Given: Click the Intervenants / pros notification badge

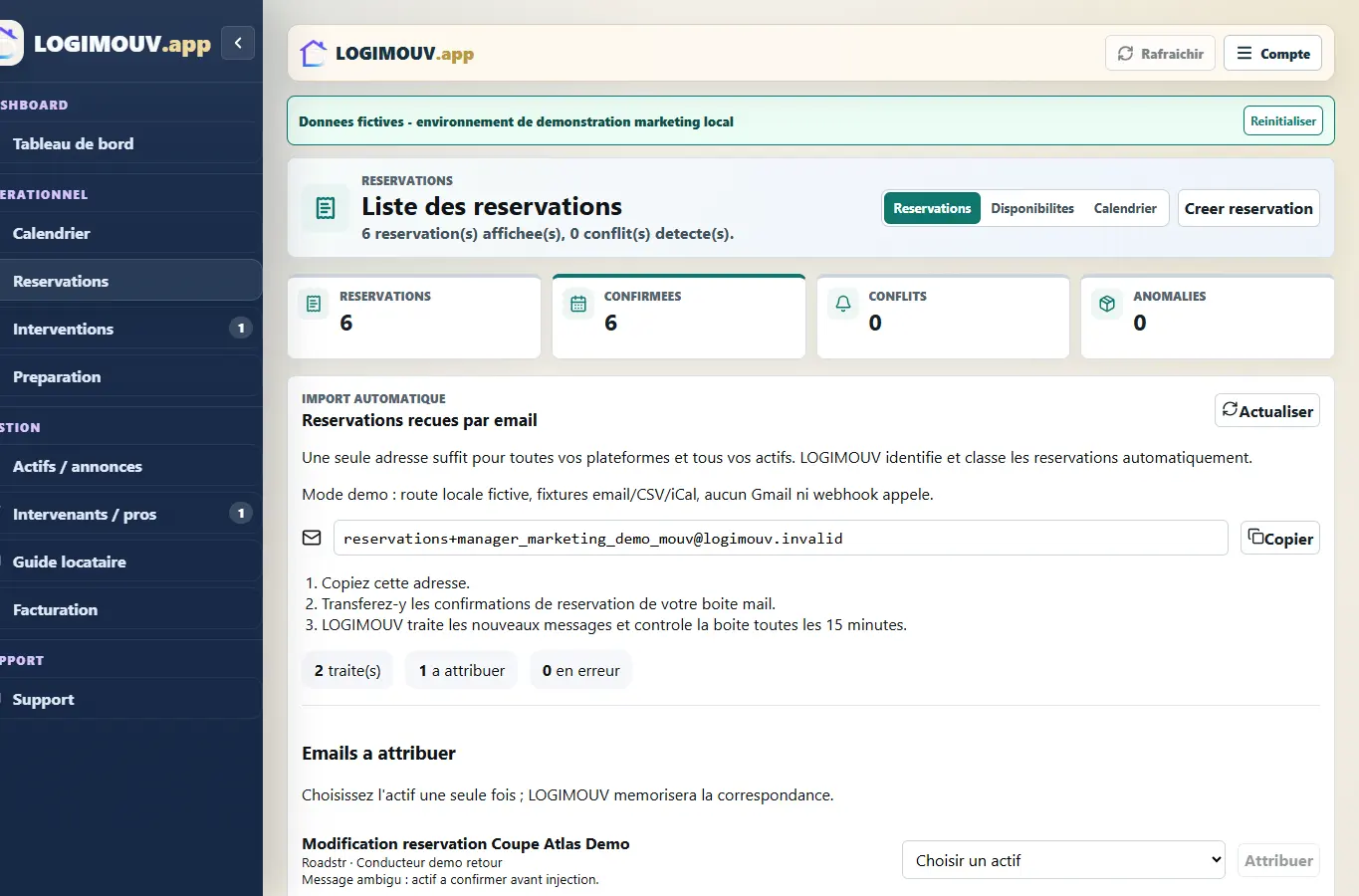Looking at the screenshot, I should tap(241, 513).
